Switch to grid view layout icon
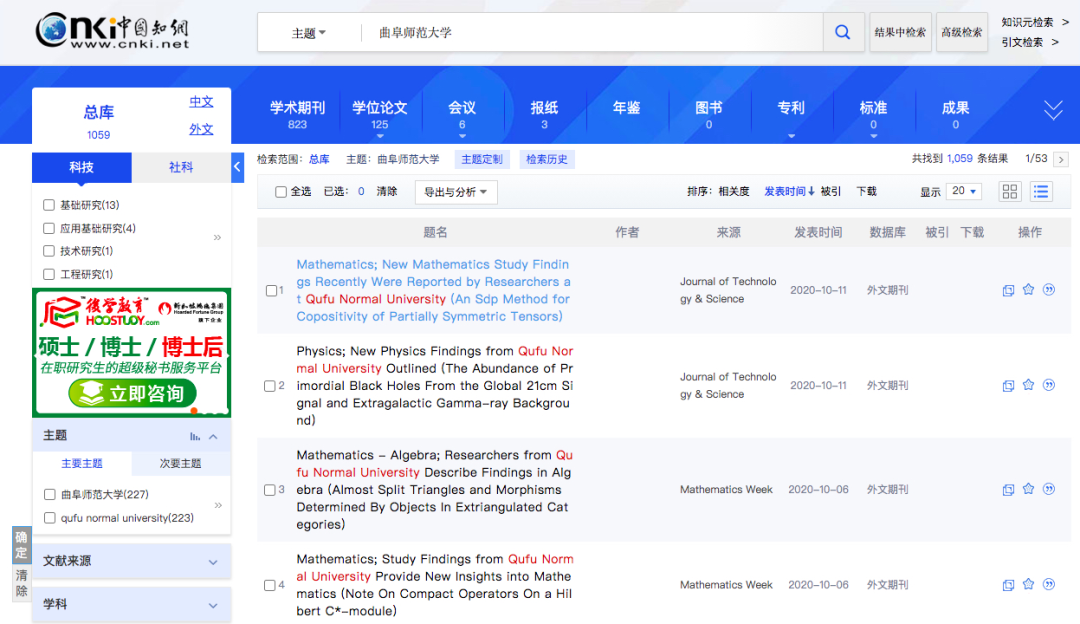 point(1009,191)
